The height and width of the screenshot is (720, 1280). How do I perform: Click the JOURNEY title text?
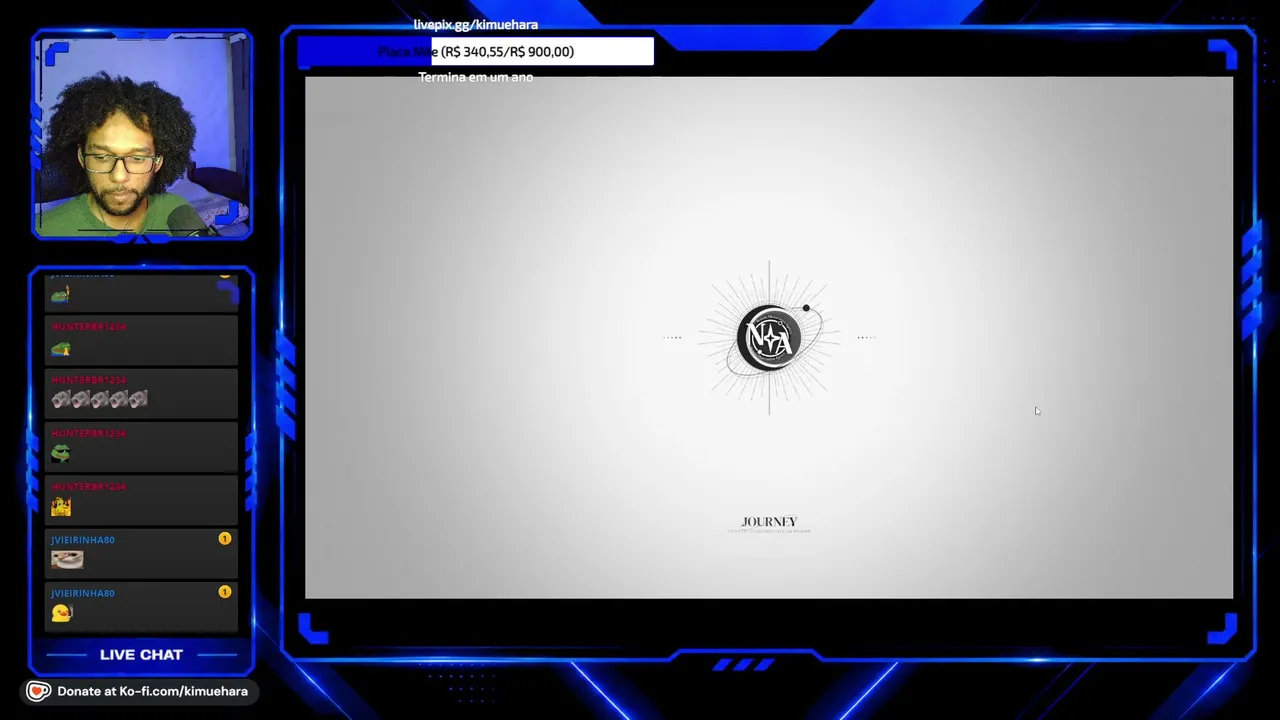pos(769,522)
